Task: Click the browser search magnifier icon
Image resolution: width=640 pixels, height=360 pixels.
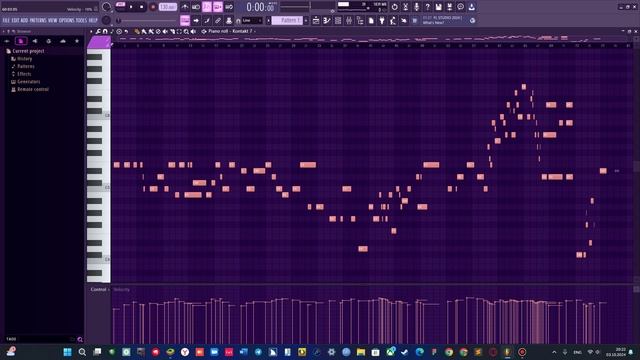Action: [80, 339]
